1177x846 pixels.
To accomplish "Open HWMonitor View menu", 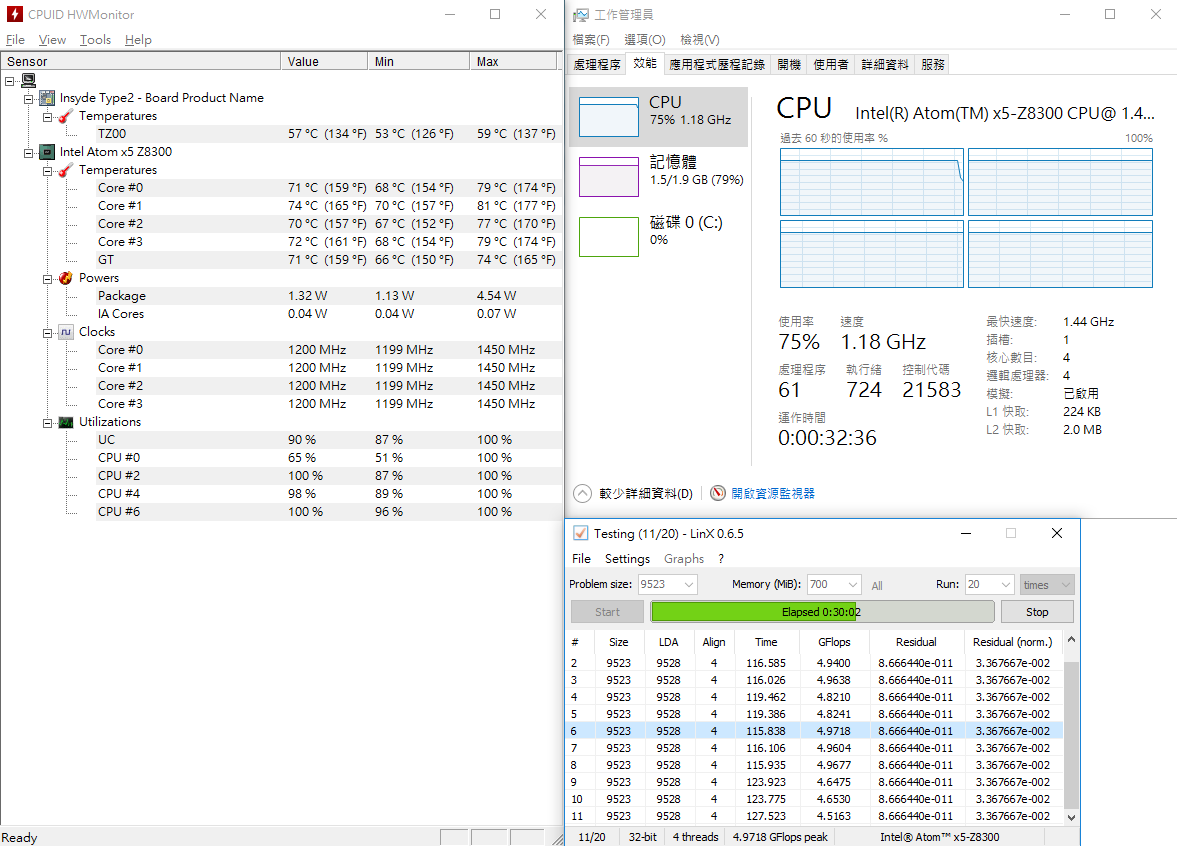I will point(52,40).
